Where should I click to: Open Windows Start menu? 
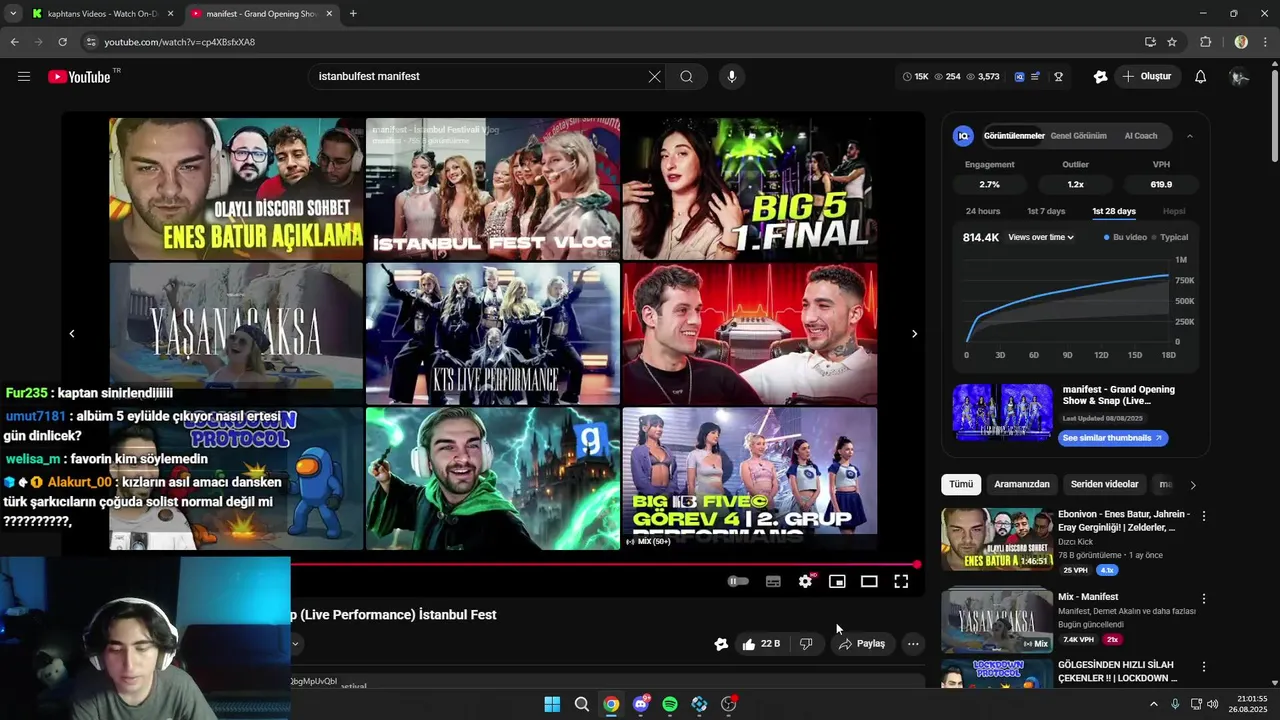click(x=552, y=704)
